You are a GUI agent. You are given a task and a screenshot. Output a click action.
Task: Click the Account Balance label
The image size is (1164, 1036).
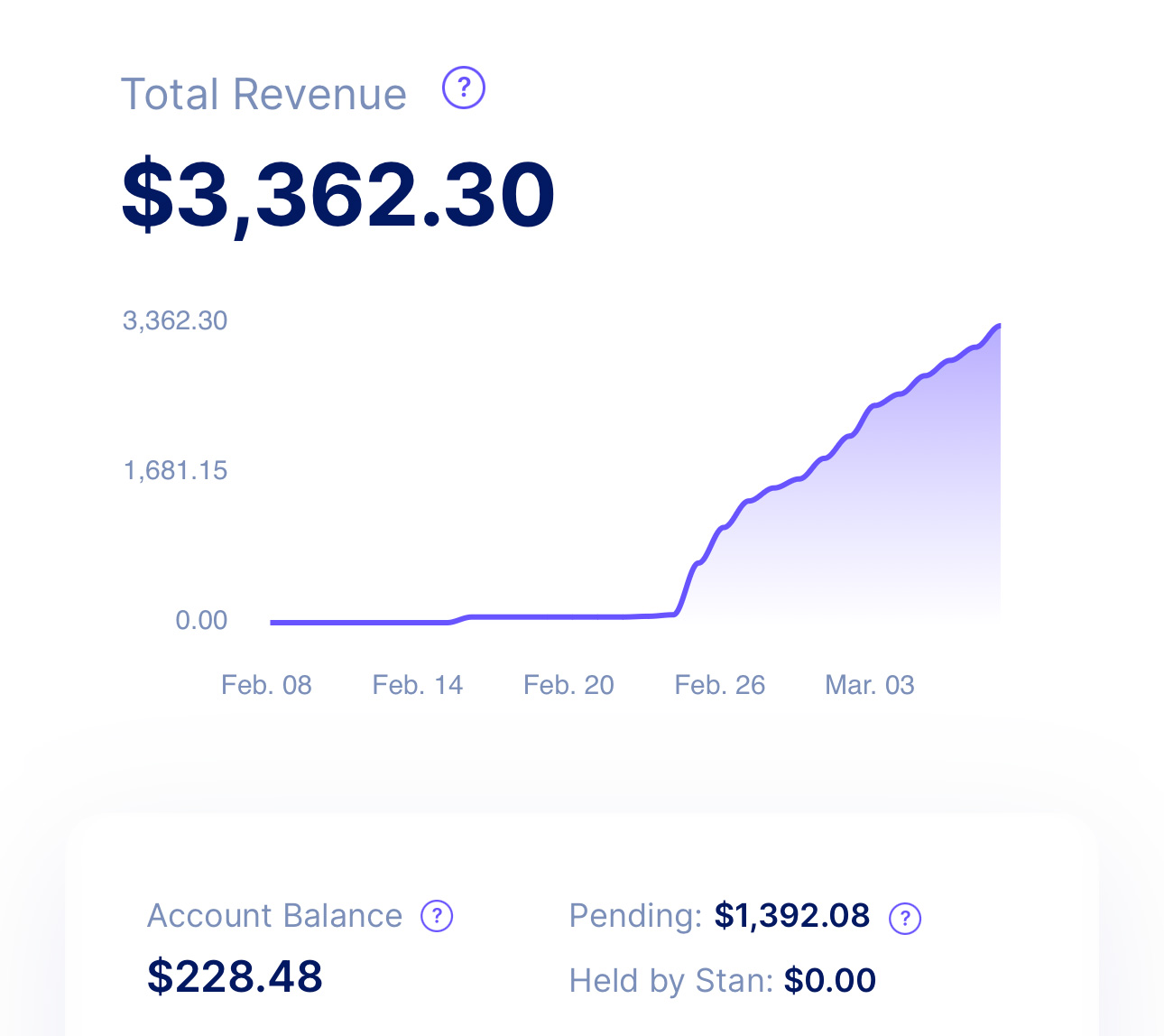coord(274,916)
